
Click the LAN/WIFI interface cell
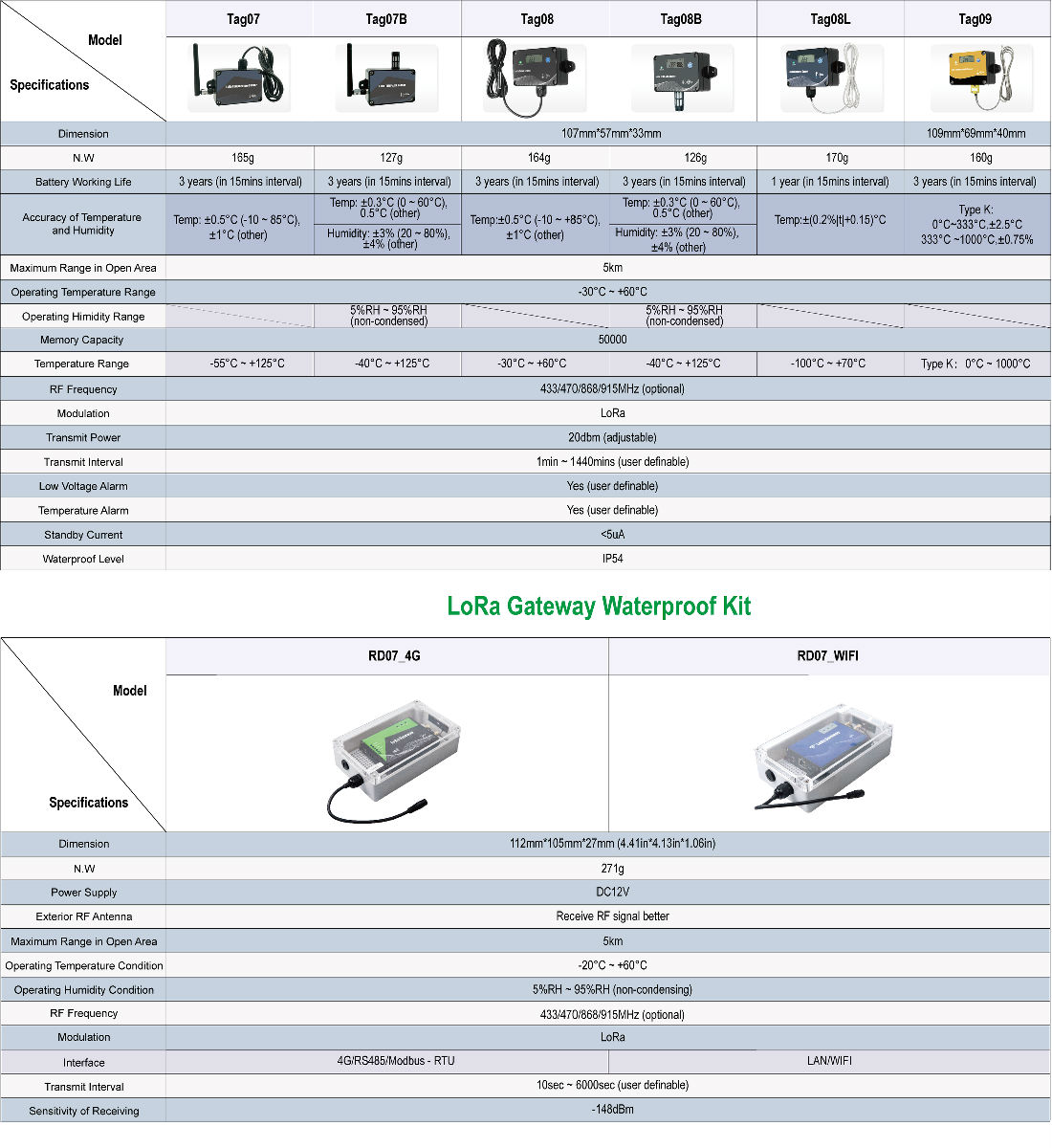(x=829, y=1061)
